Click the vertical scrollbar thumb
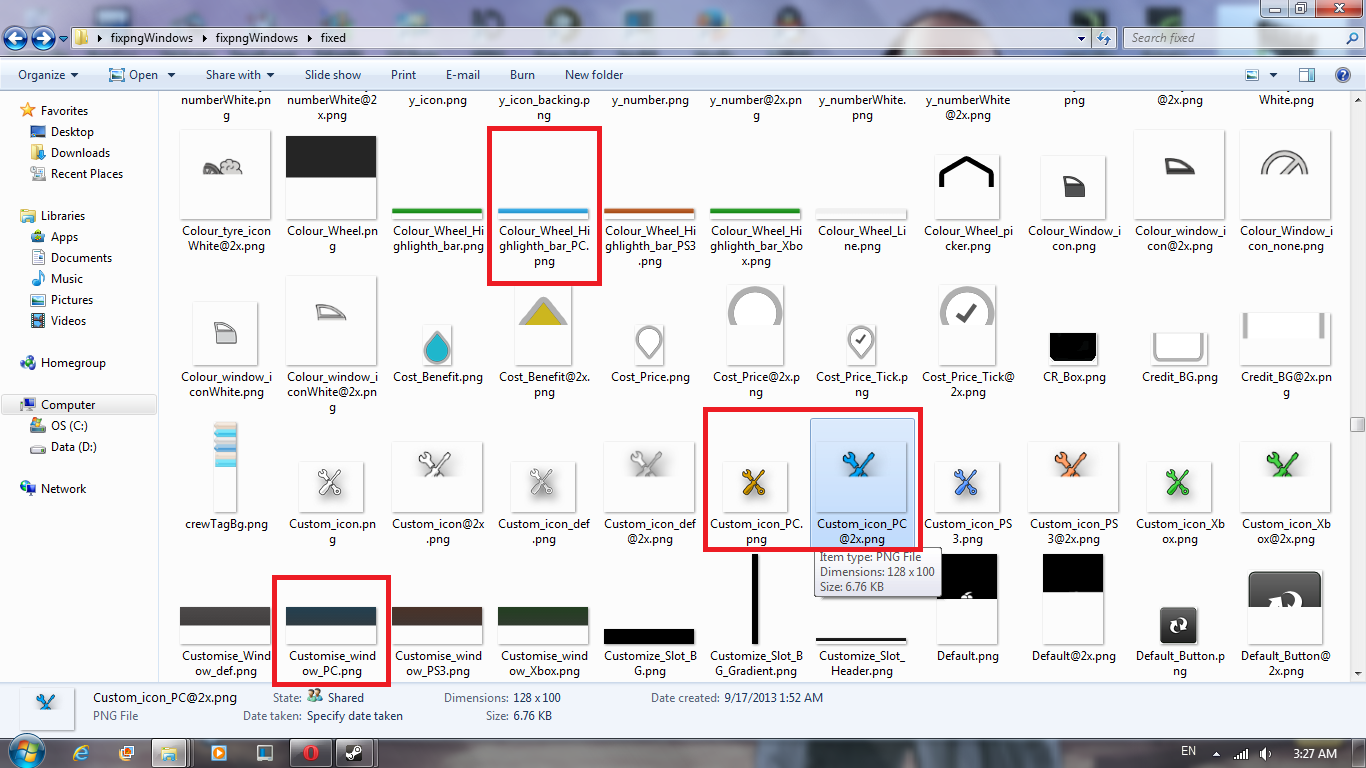Image resolution: width=1366 pixels, height=768 pixels. tap(1357, 424)
